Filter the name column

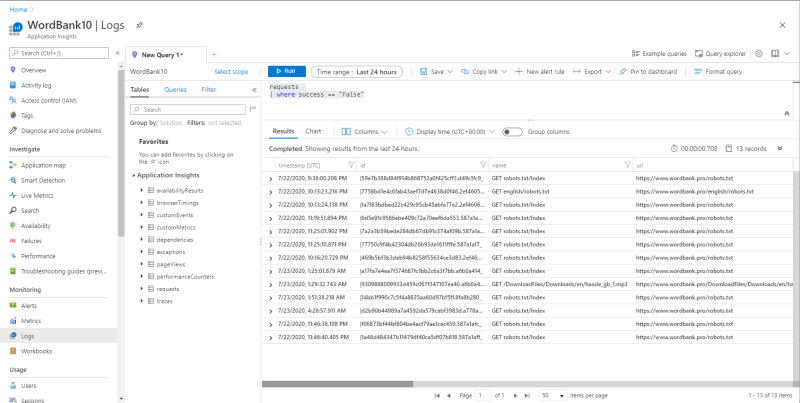point(628,165)
